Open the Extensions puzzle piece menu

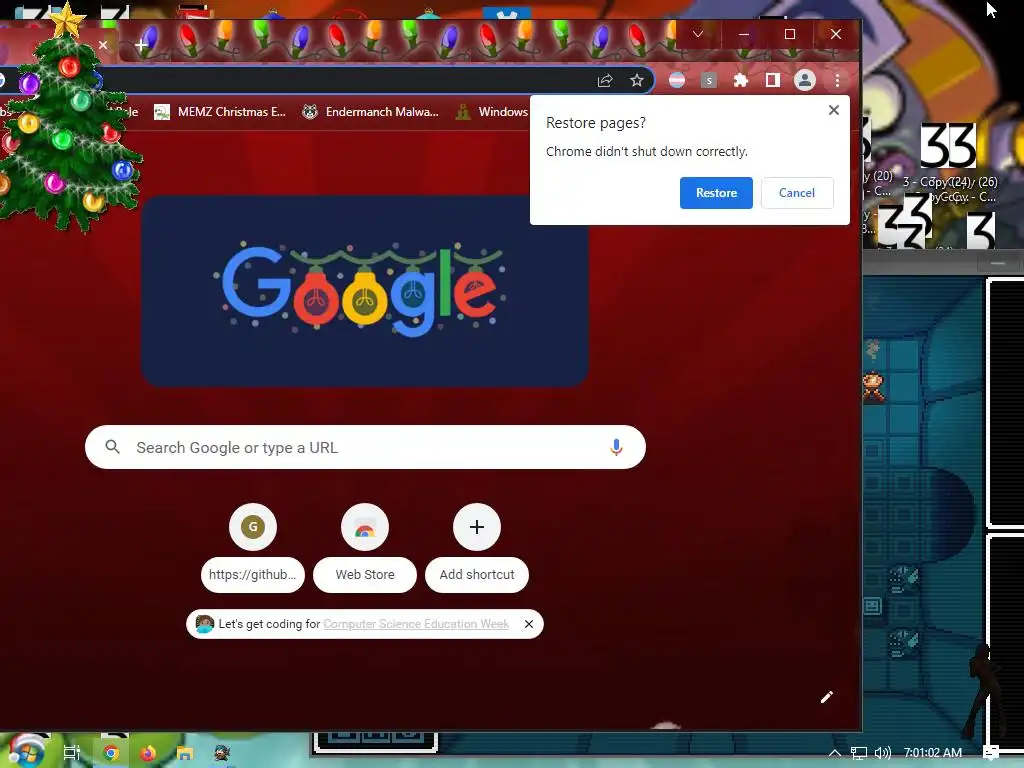pyautogui.click(x=741, y=80)
